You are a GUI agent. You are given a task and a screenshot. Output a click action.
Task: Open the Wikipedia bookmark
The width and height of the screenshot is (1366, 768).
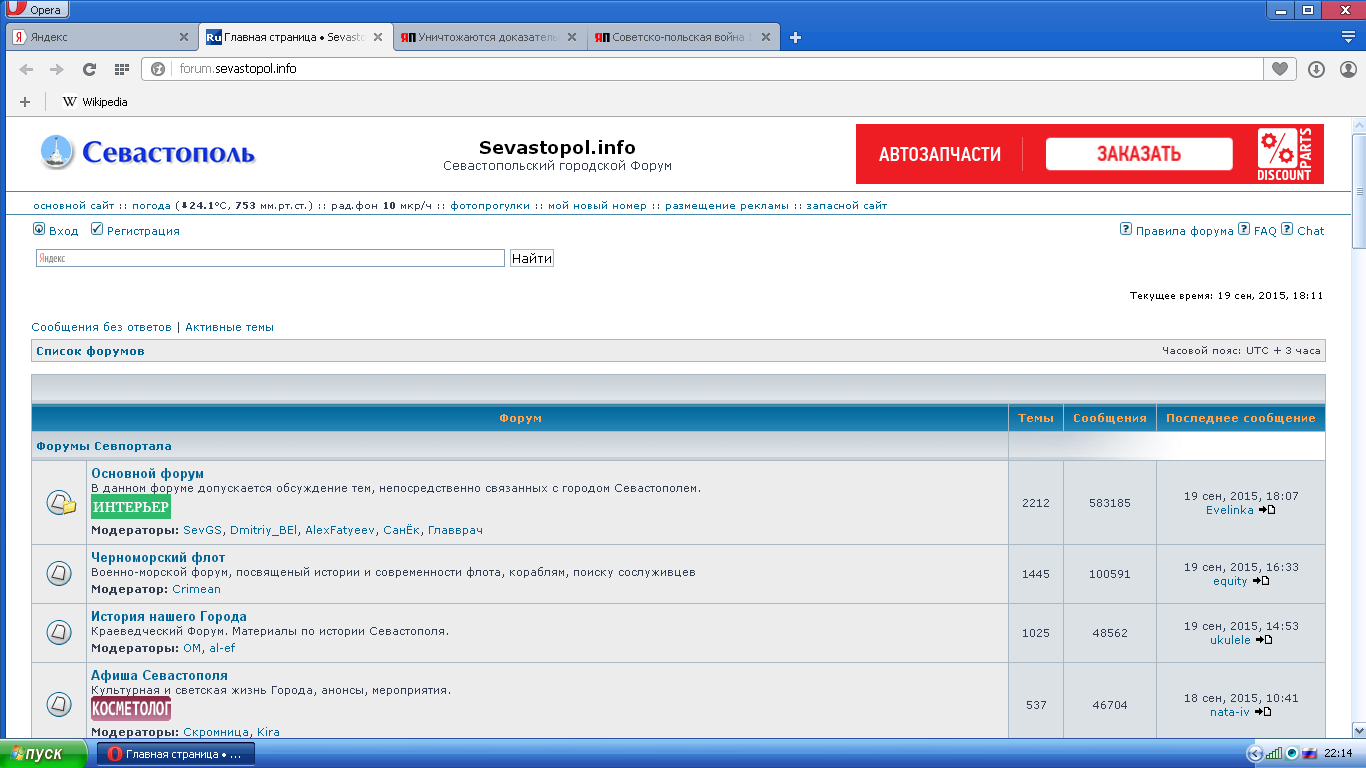click(95, 102)
